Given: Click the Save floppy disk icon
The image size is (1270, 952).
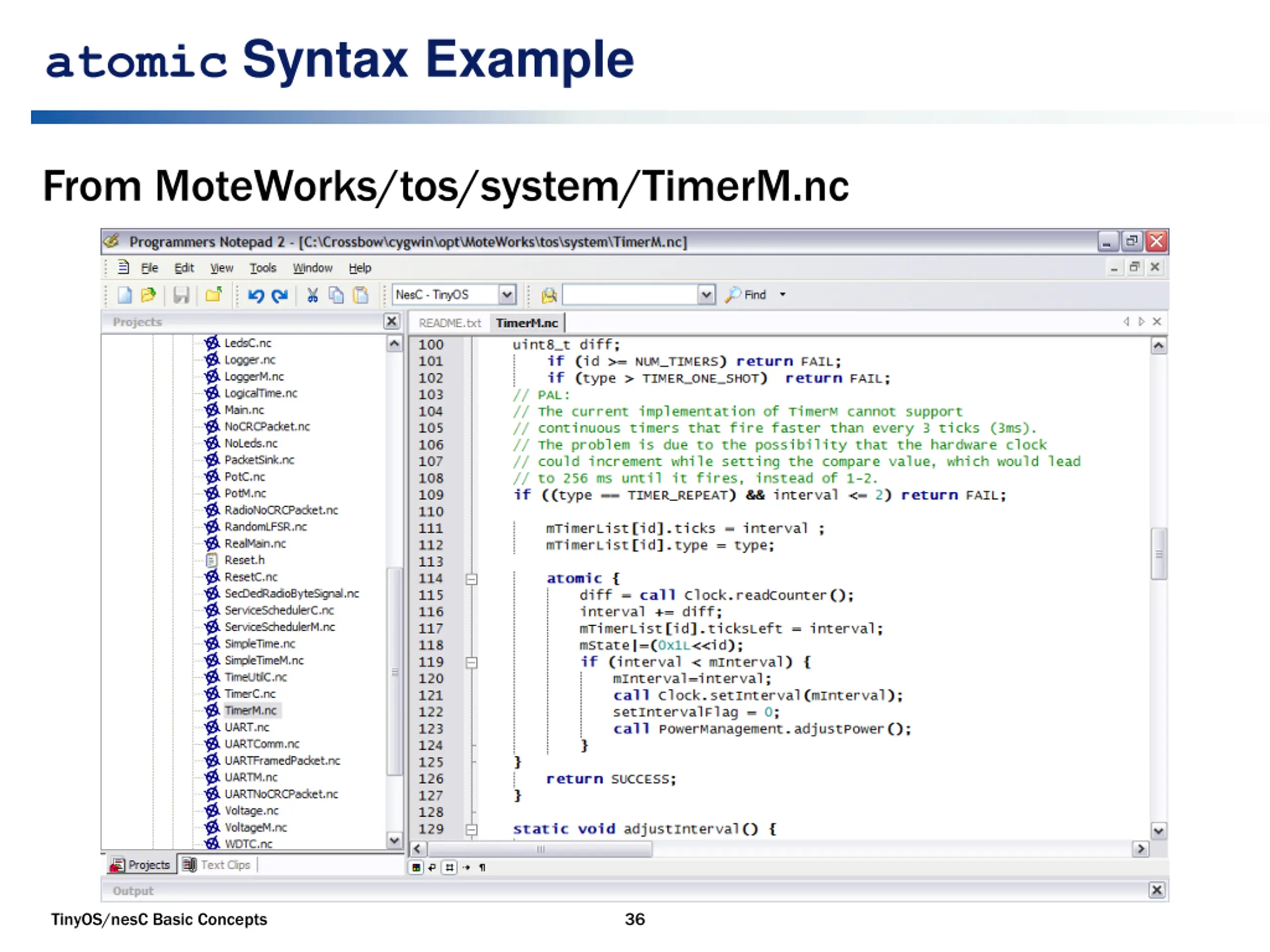Looking at the screenshot, I should click(x=182, y=295).
